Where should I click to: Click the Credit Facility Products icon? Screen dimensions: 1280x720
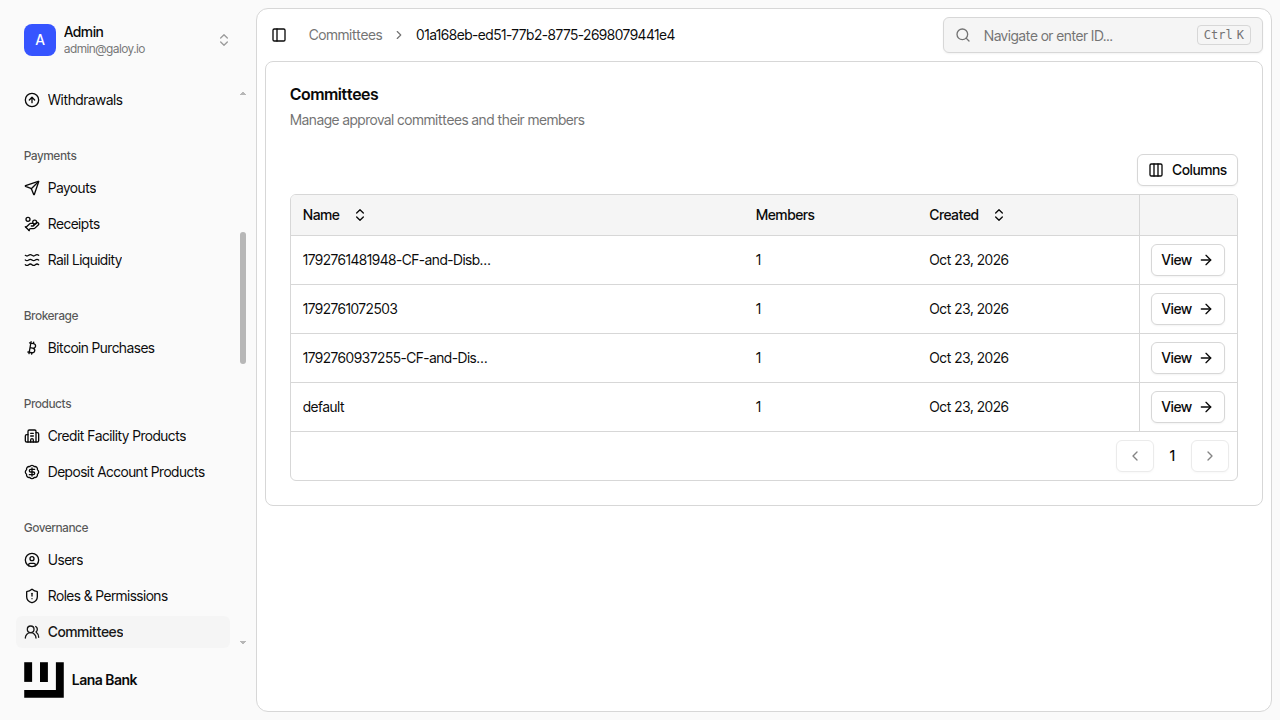pyautogui.click(x=32, y=436)
